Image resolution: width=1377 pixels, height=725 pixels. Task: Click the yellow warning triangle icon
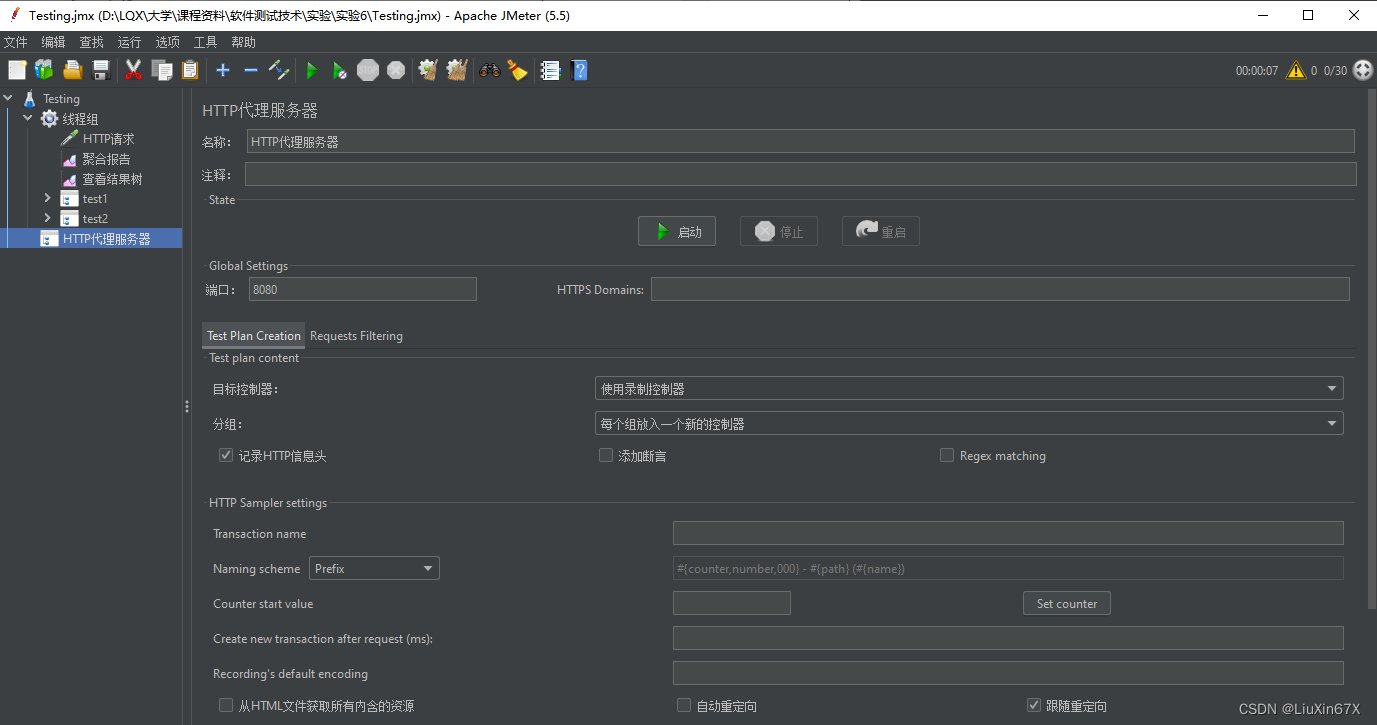click(x=1296, y=70)
